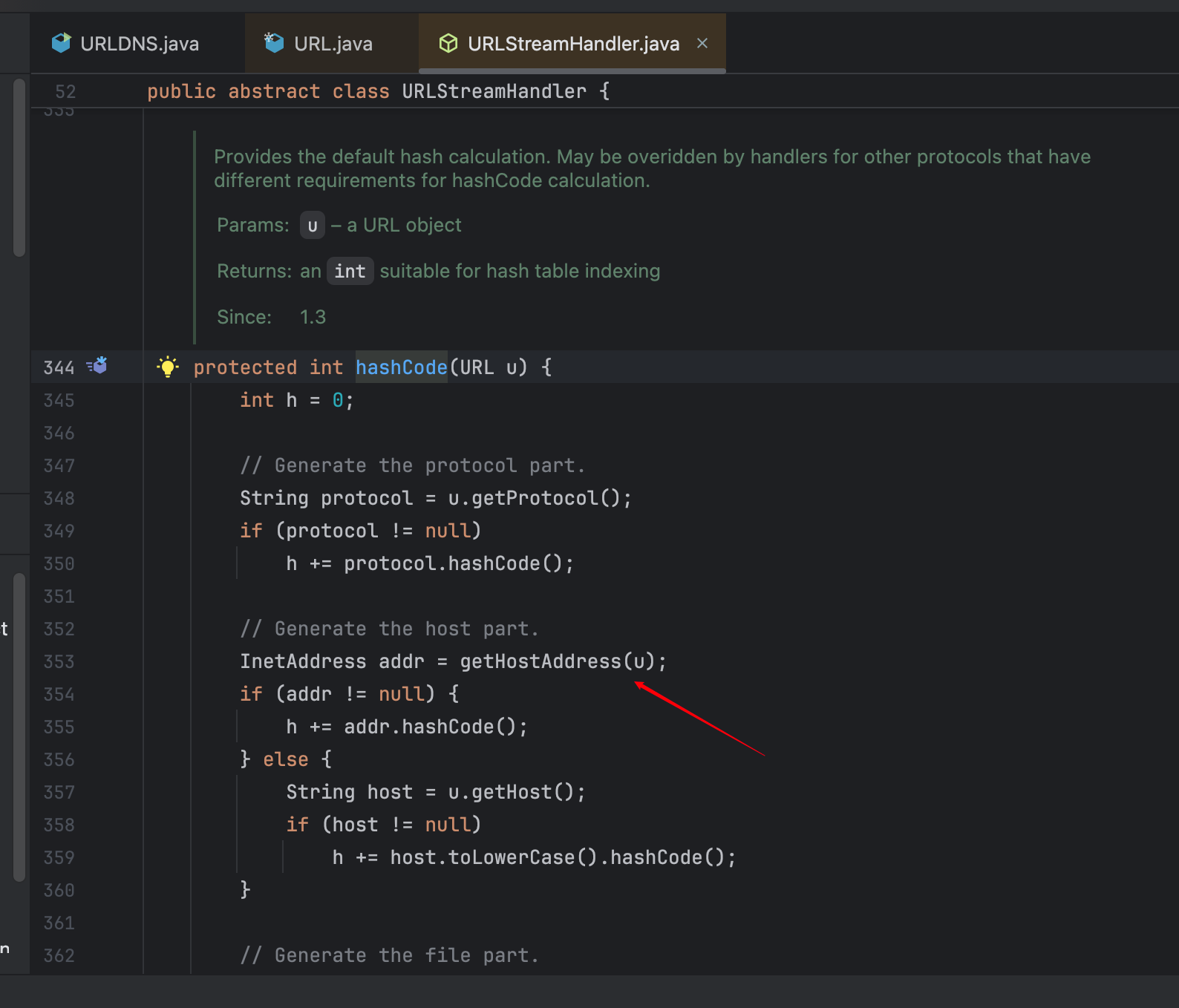This screenshot has width=1179, height=1008.
Task: Click the overridden-method gutter icon on line 344
Action: [97, 365]
